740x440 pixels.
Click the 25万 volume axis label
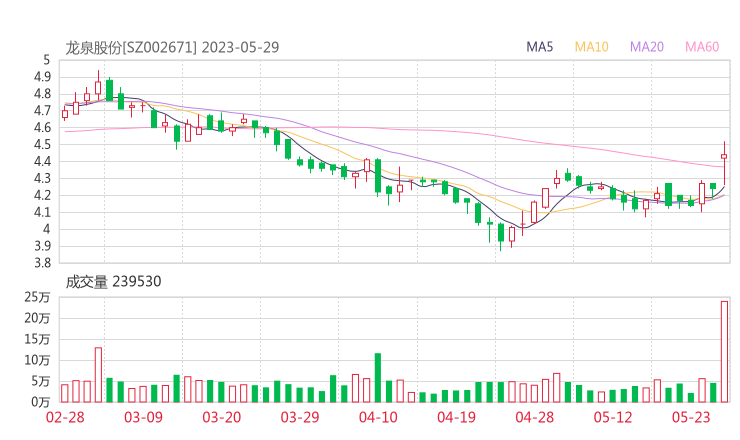pyautogui.click(x=38, y=297)
